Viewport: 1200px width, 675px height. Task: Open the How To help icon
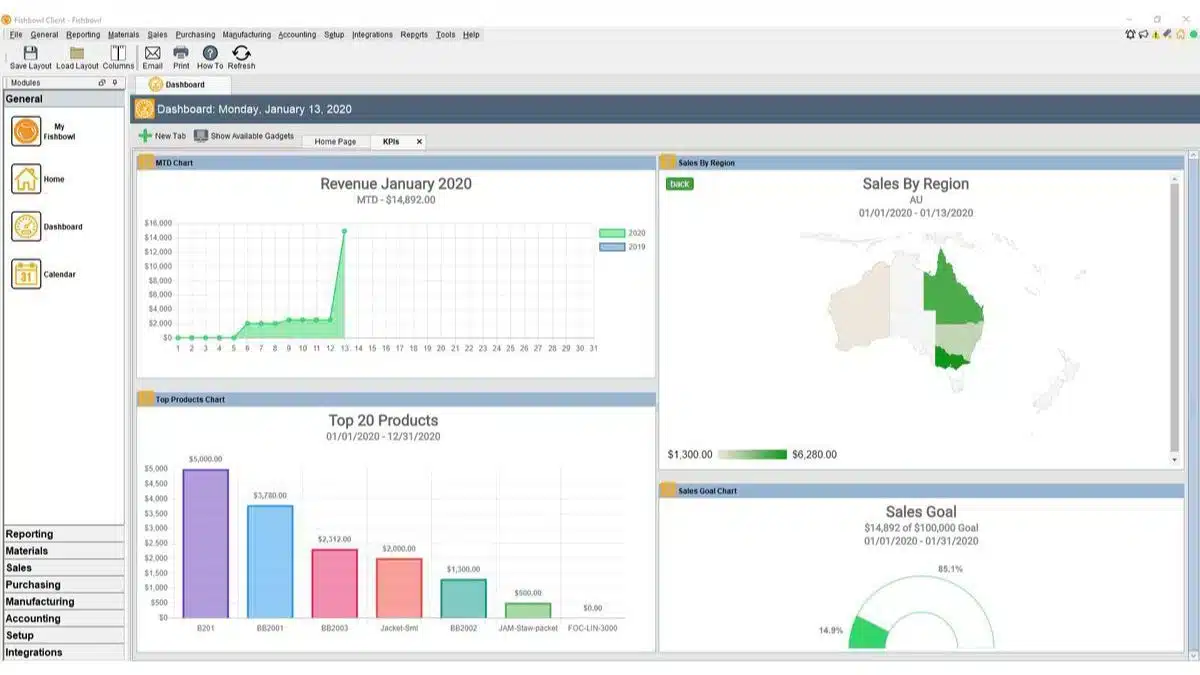coord(210,53)
